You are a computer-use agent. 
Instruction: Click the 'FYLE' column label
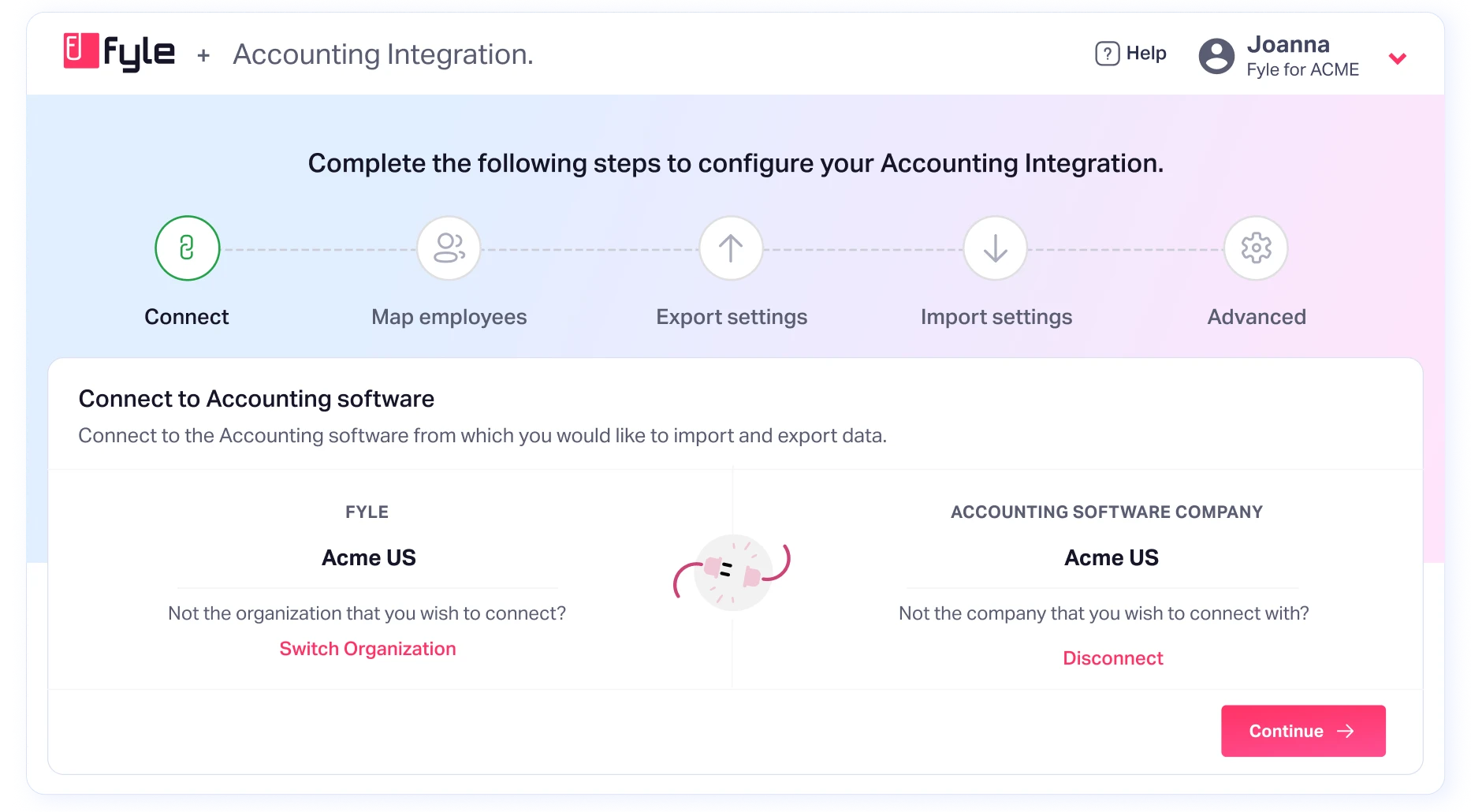point(367,512)
